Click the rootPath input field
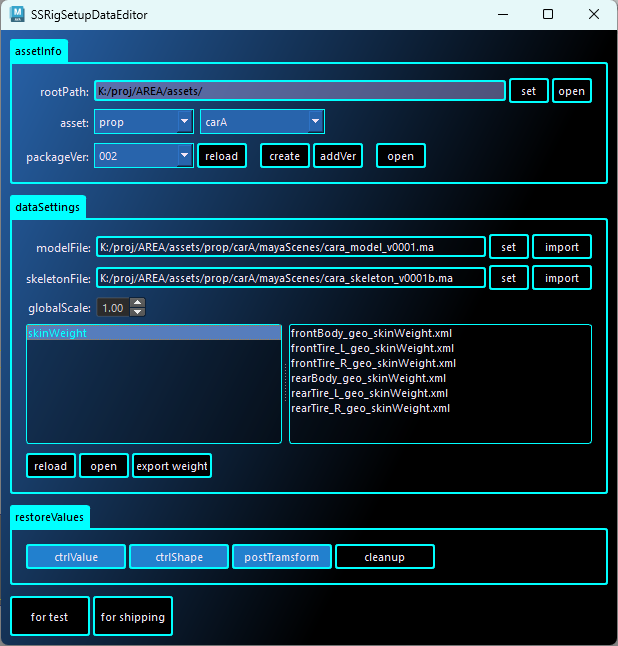Viewport: 618px width, 646px height. click(300, 91)
